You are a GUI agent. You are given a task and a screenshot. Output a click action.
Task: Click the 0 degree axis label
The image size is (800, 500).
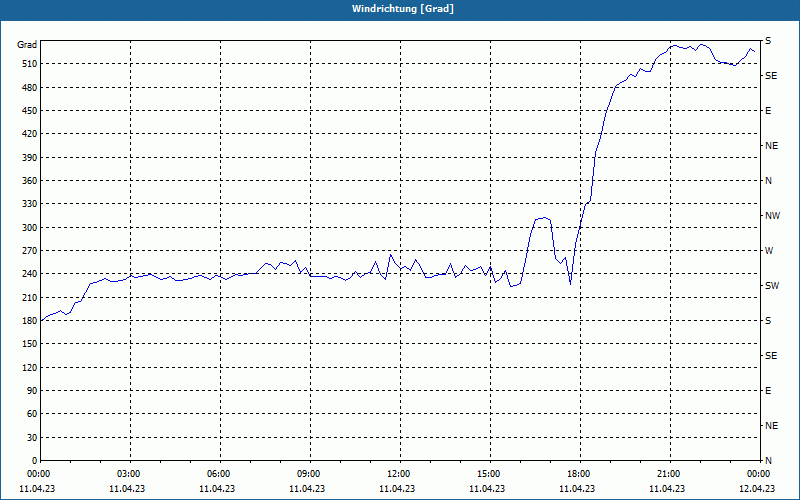[x=34, y=461]
